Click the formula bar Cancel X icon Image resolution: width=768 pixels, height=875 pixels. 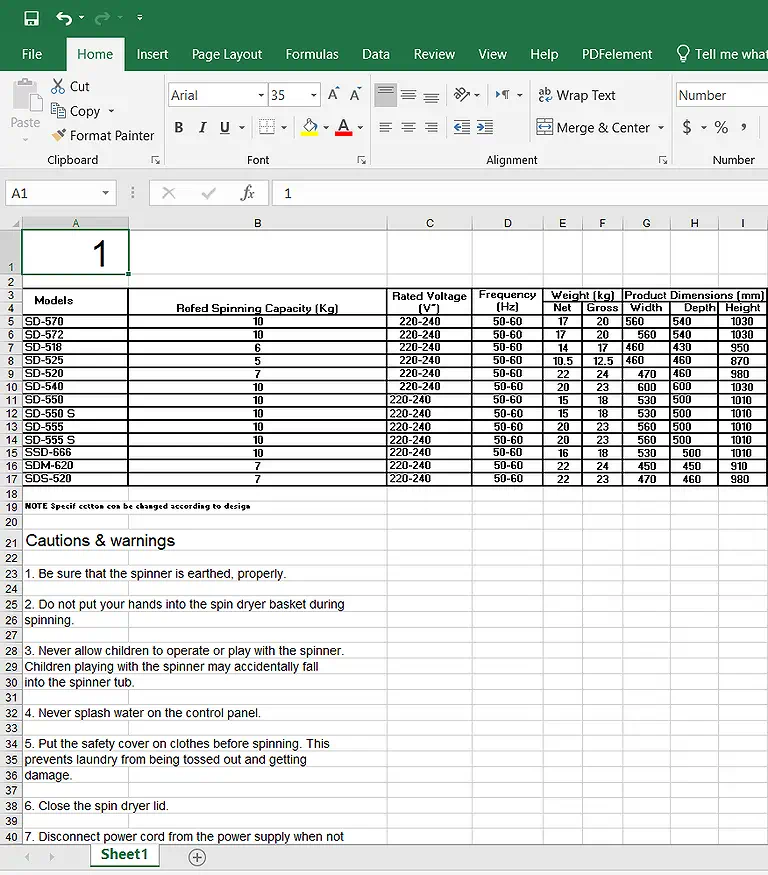pyautogui.click(x=169, y=193)
